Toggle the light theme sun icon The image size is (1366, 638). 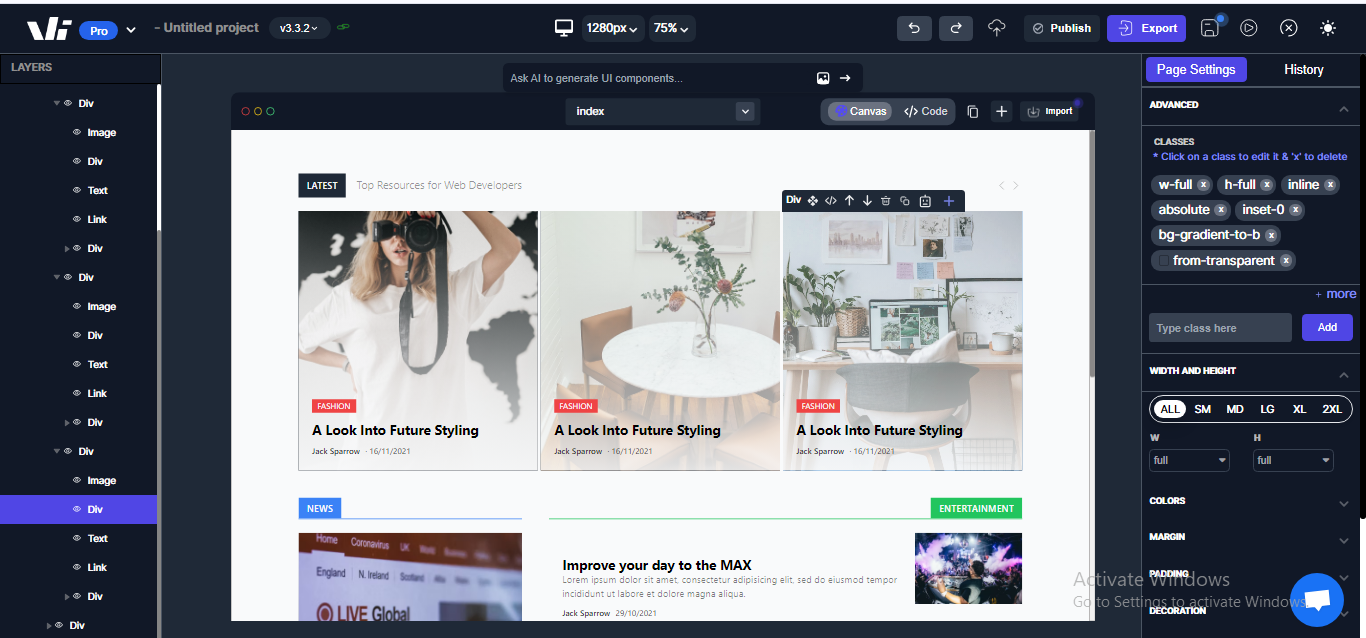1328,28
